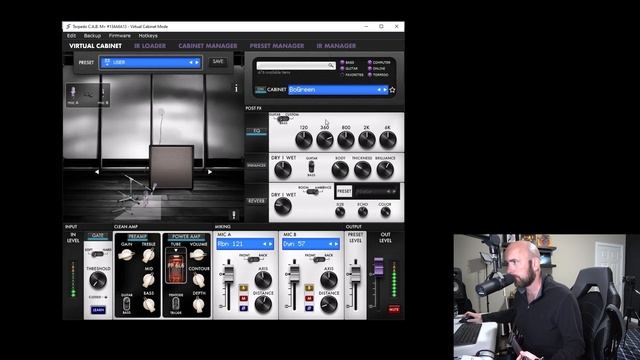The width and height of the screenshot is (640, 360).
Task: Click the Reverb Size knob
Action: [x=340, y=212]
